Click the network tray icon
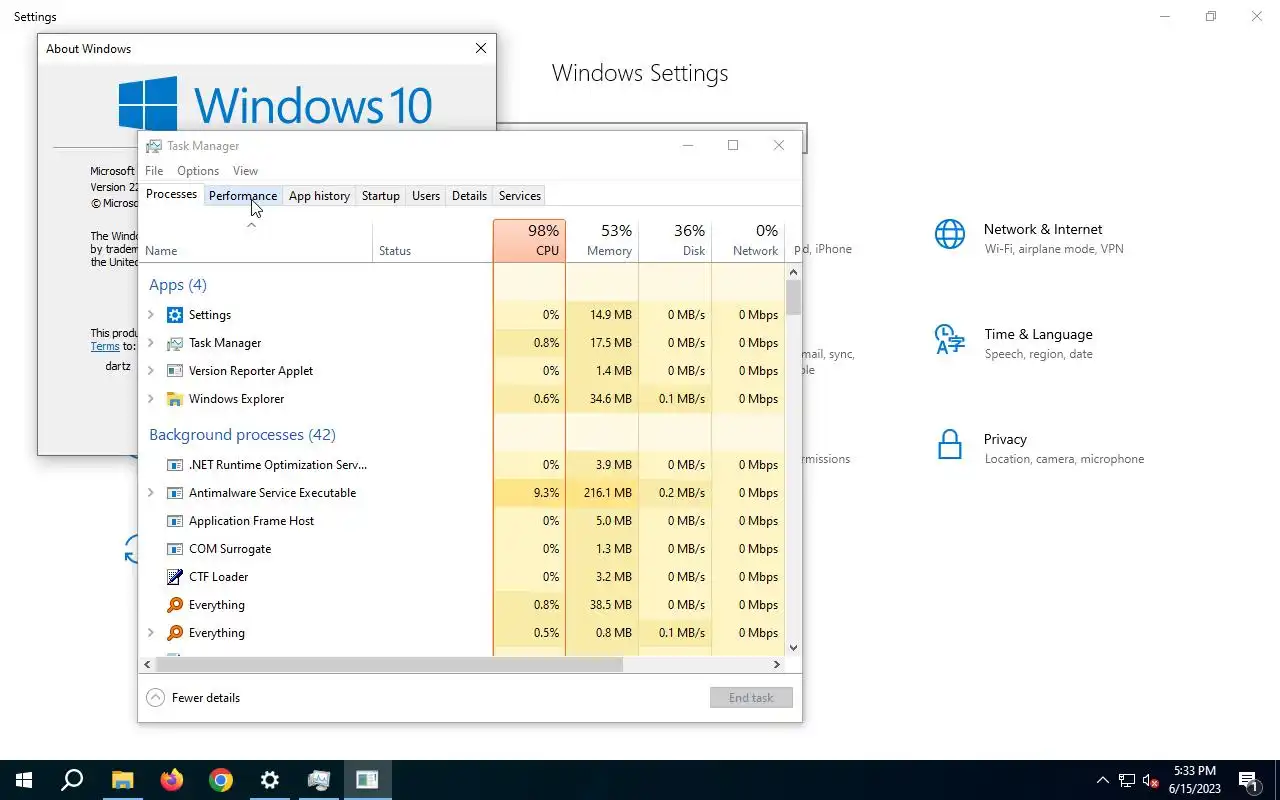 click(x=1127, y=780)
